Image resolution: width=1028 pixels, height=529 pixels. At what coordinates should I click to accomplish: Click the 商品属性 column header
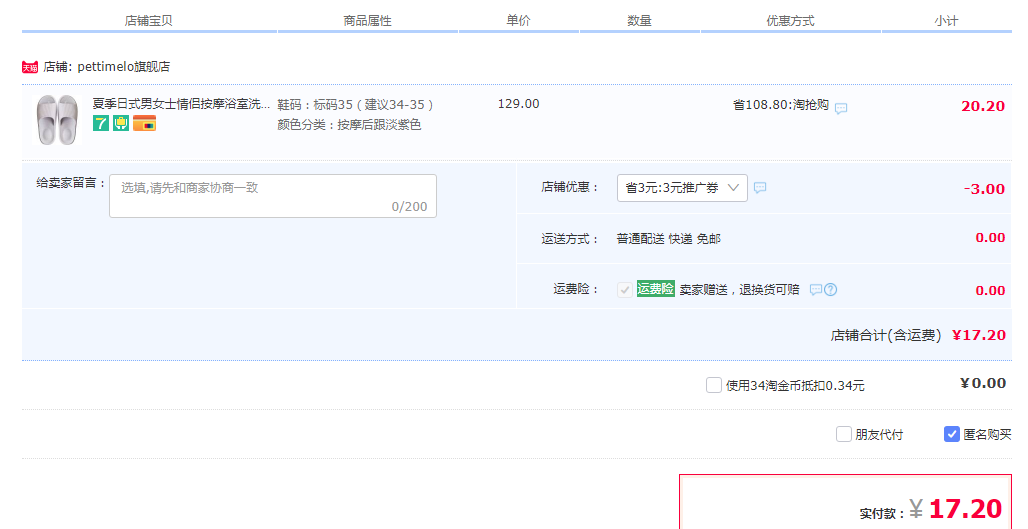[x=367, y=21]
